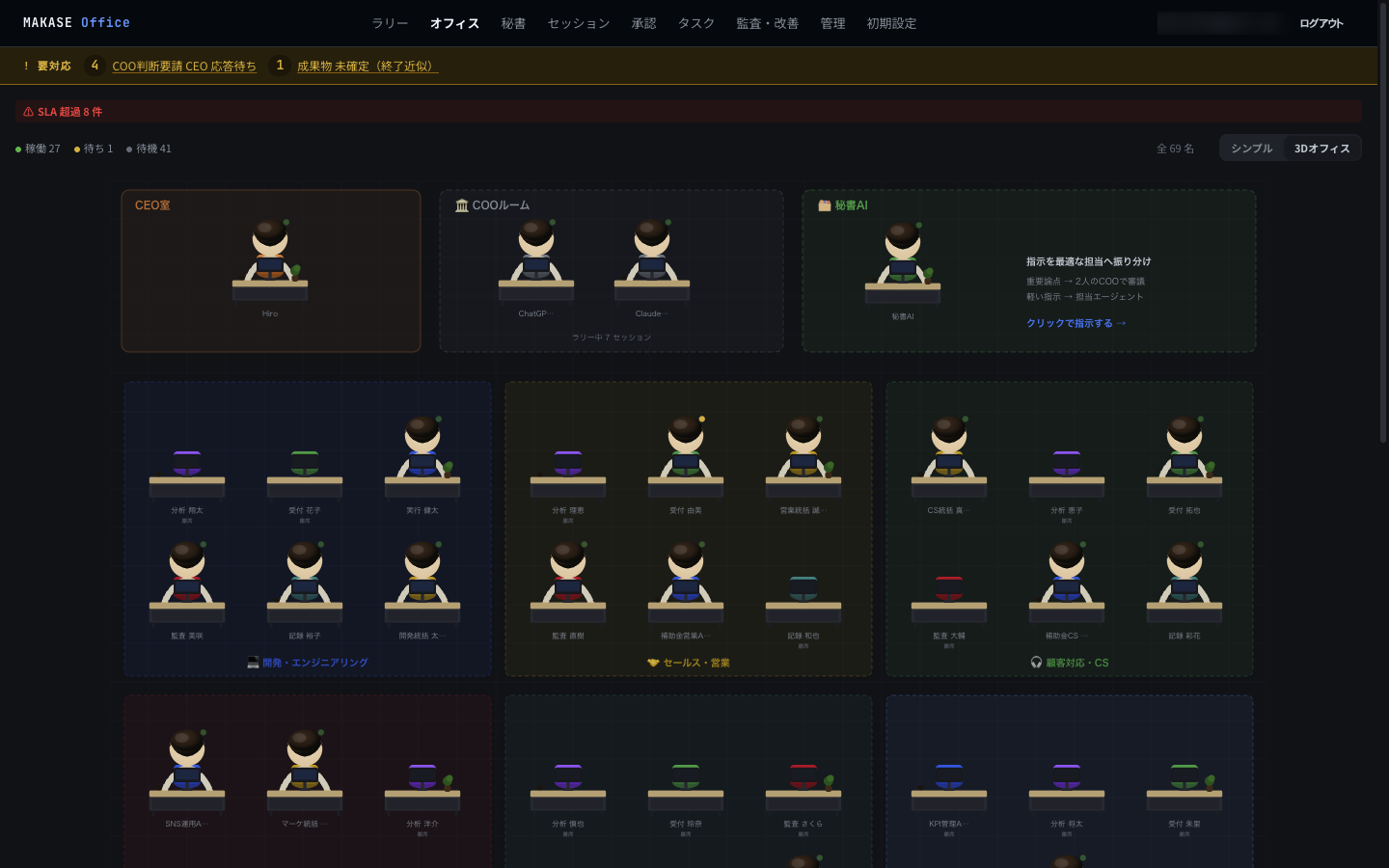Switch to 3Dオフィス view mode
Viewport: 1389px width, 868px height.
point(1321,148)
